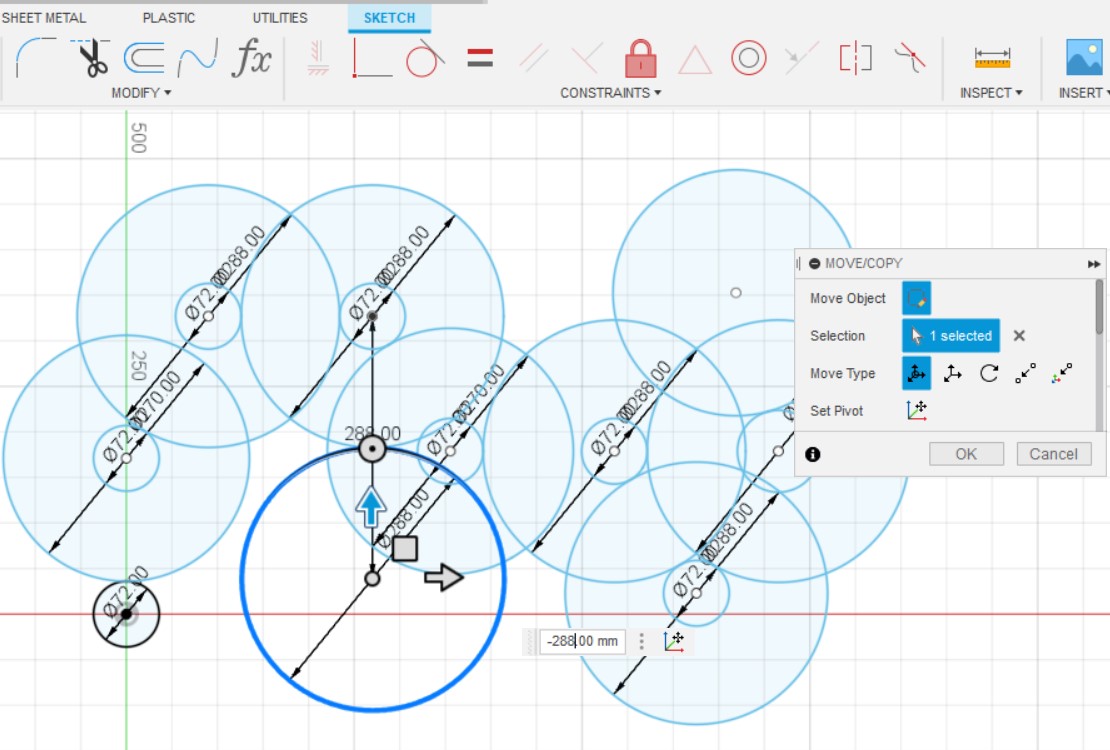Viewport: 1110px width, 750px height.
Task: Select the Fillet tool icon
Action: tap(35, 57)
